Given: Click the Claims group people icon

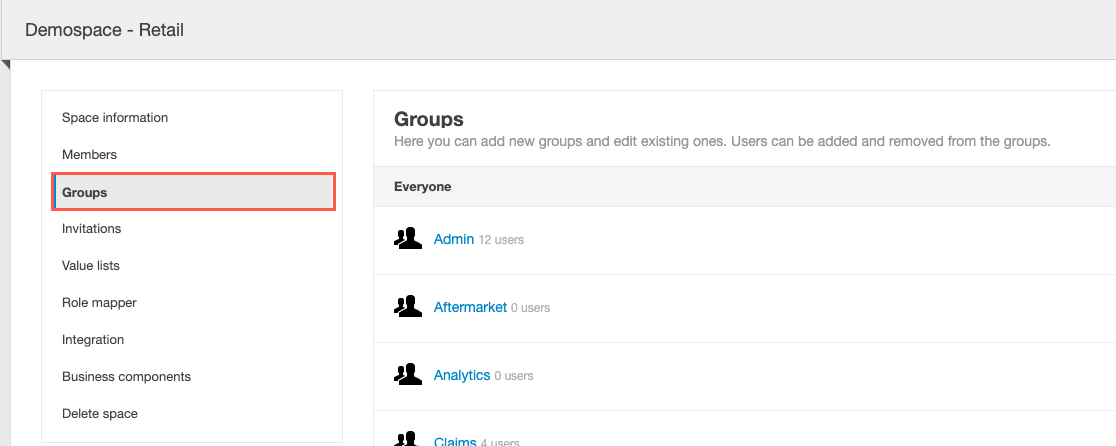Looking at the screenshot, I should click(x=407, y=439).
